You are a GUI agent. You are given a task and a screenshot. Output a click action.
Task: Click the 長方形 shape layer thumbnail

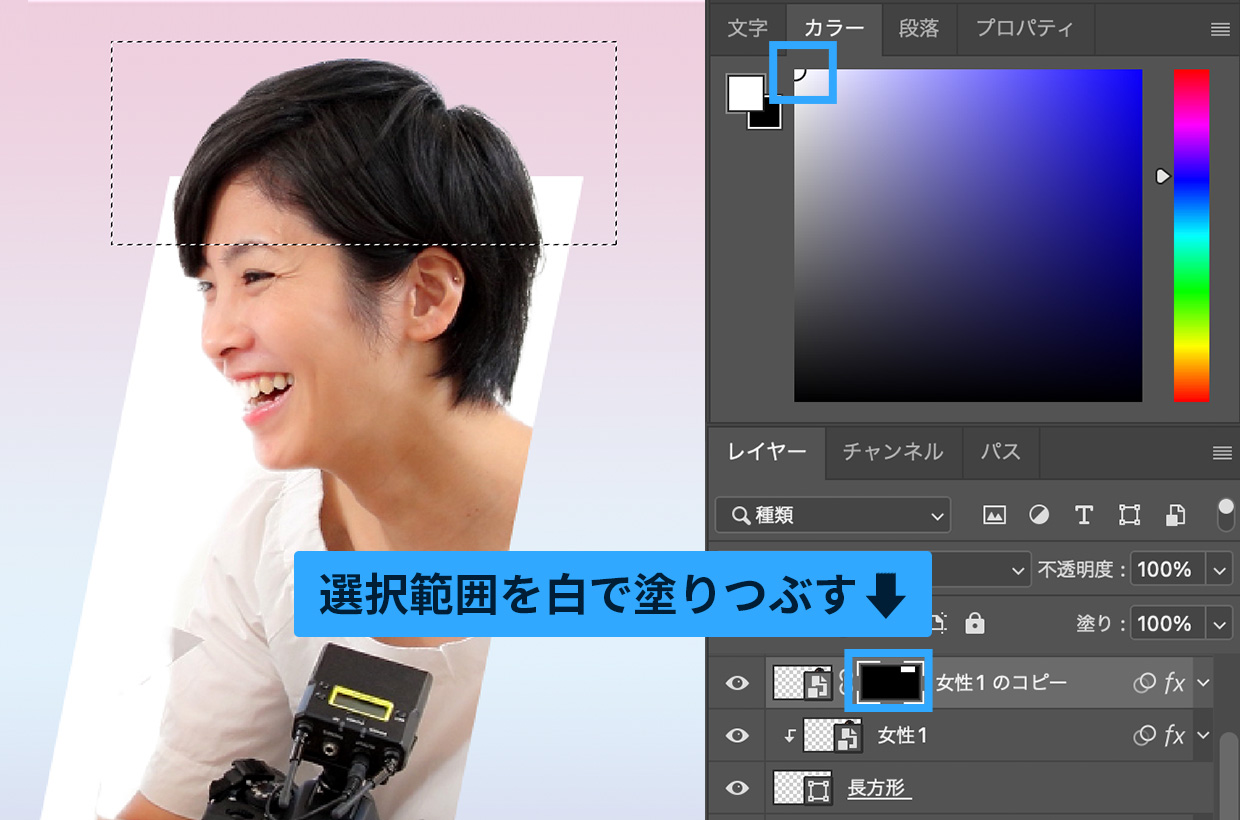[803, 788]
